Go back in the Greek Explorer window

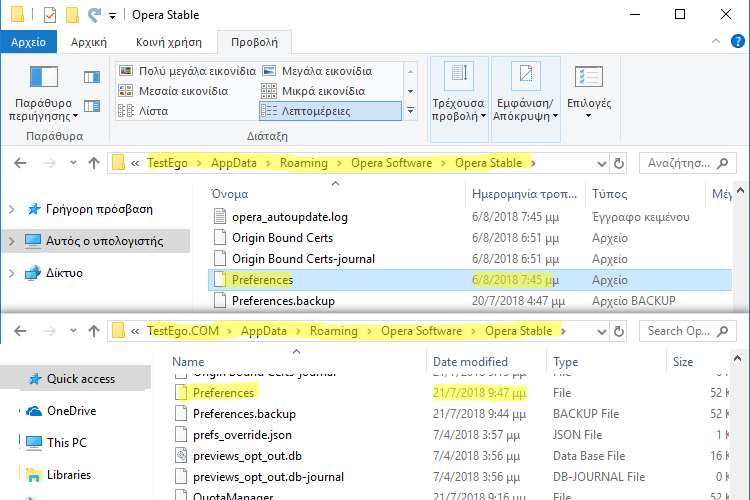click(x=20, y=163)
